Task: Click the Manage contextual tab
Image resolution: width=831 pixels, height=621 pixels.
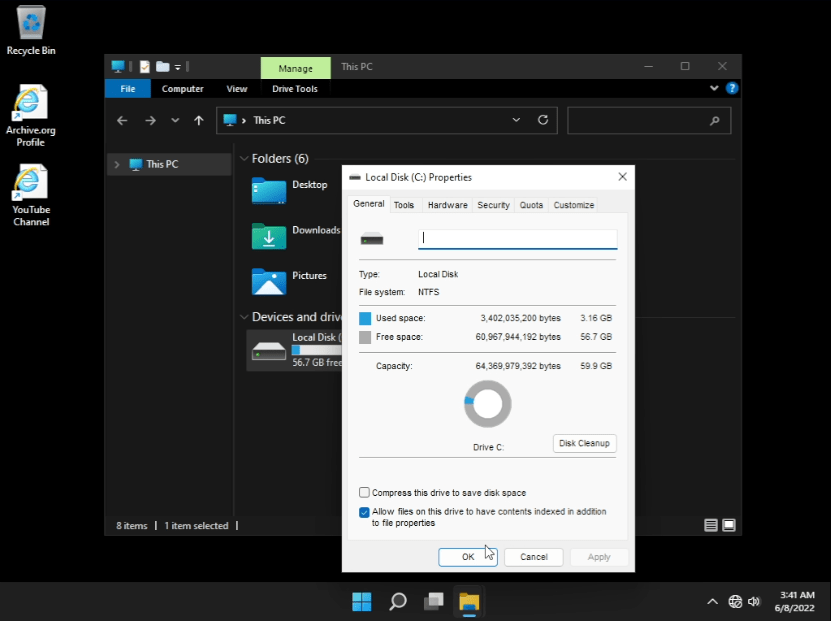Action: pyautogui.click(x=296, y=68)
